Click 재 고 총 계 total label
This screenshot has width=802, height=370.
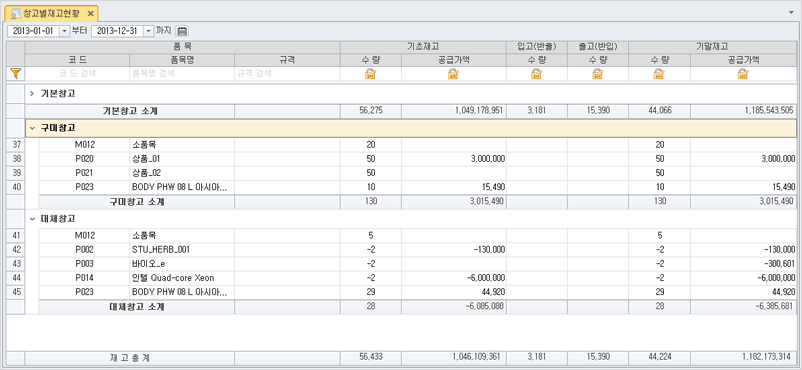pos(130,358)
